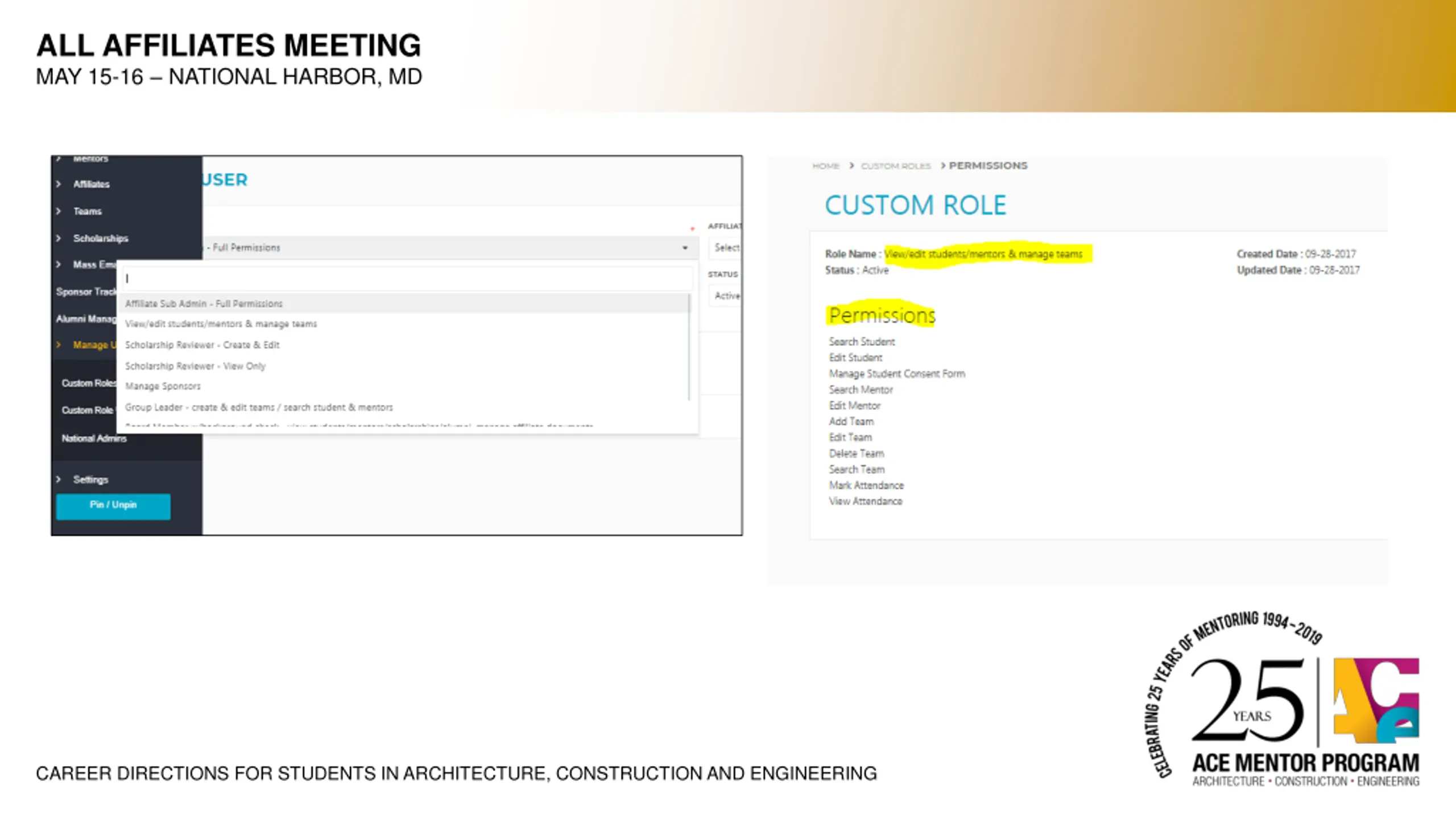Expand the Settings chevron in sidebar
This screenshot has width=1456, height=819.
tap(59, 479)
